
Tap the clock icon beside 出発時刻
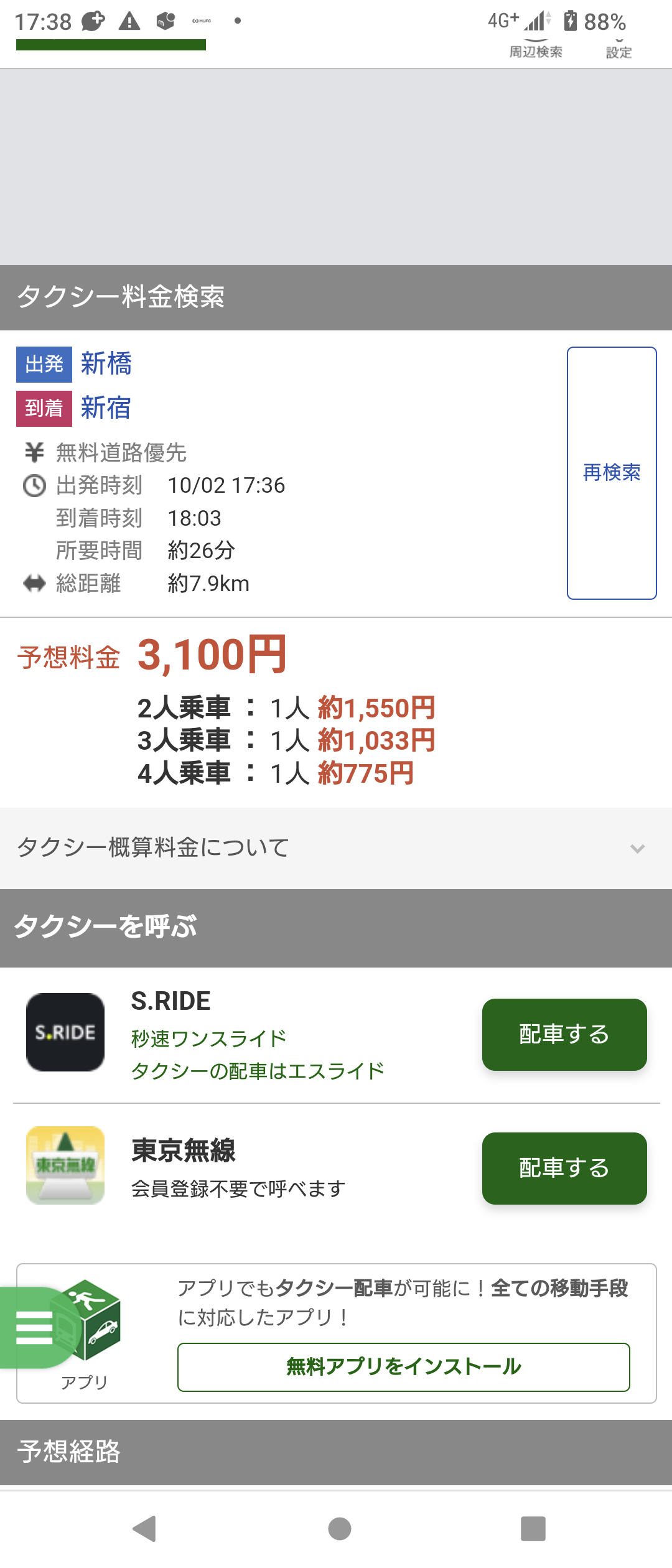(34, 485)
